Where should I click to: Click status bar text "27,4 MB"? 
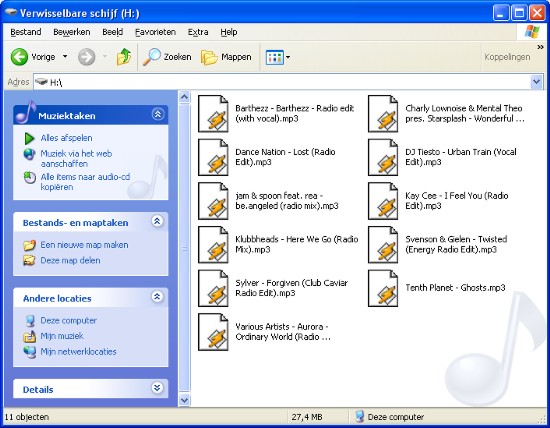click(307, 417)
